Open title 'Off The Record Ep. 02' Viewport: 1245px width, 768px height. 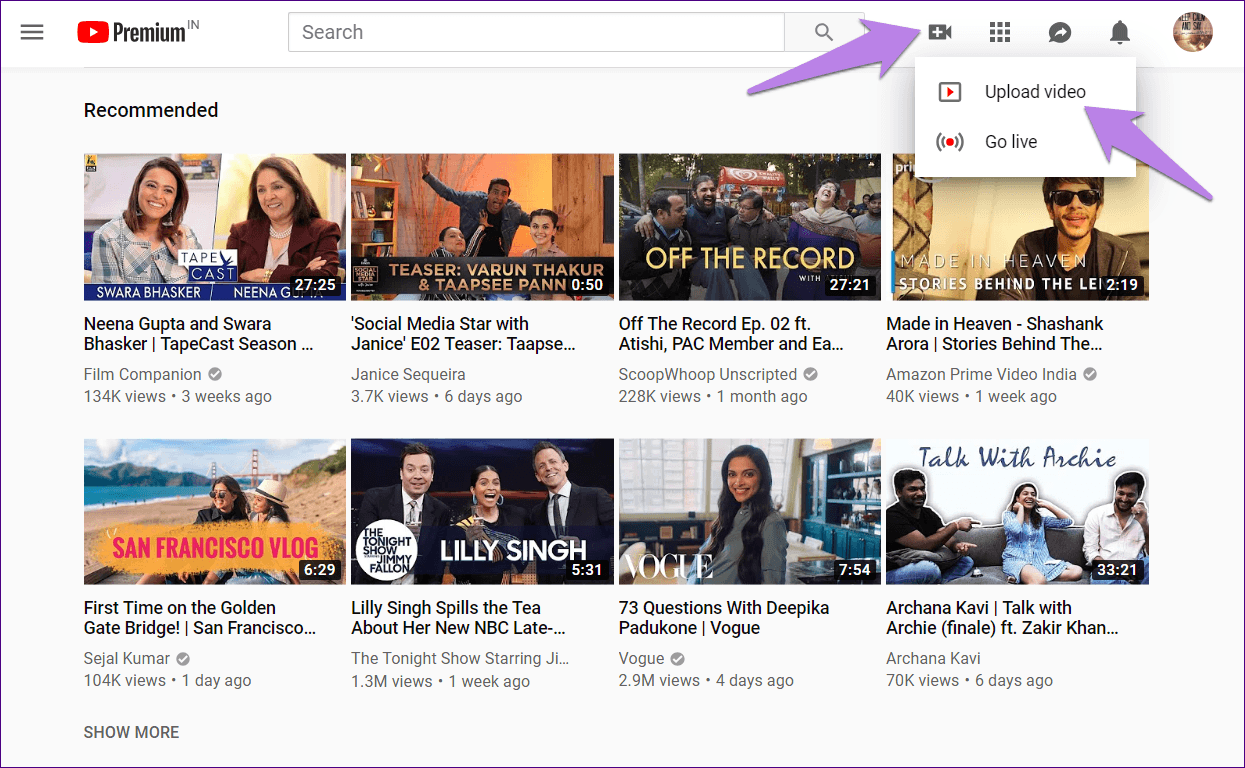pos(731,334)
